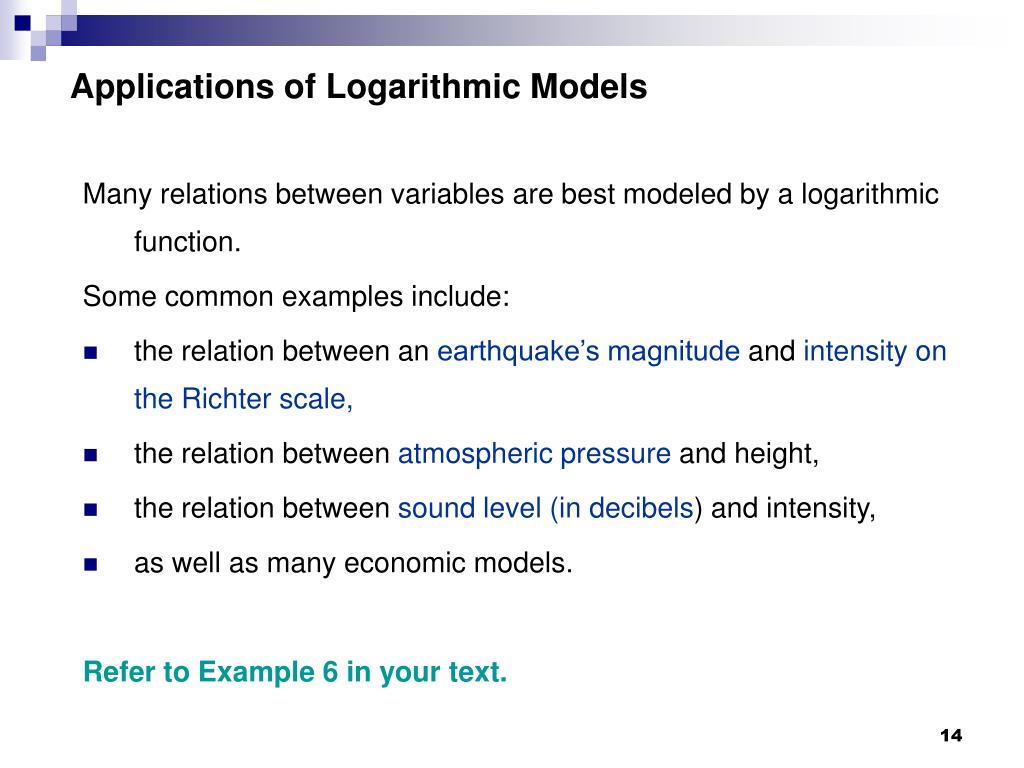Click the line starting Many relations between variables
The image size is (1024, 768).
(511, 195)
